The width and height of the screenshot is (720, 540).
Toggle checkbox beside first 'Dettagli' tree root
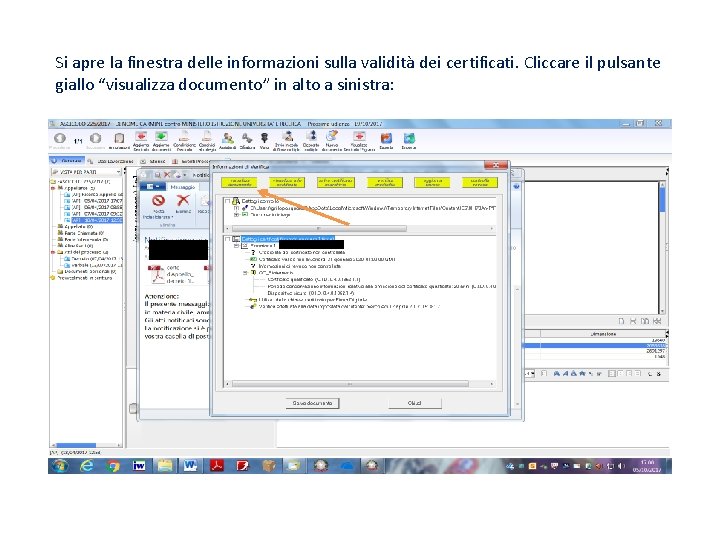[x=227, y=201]
